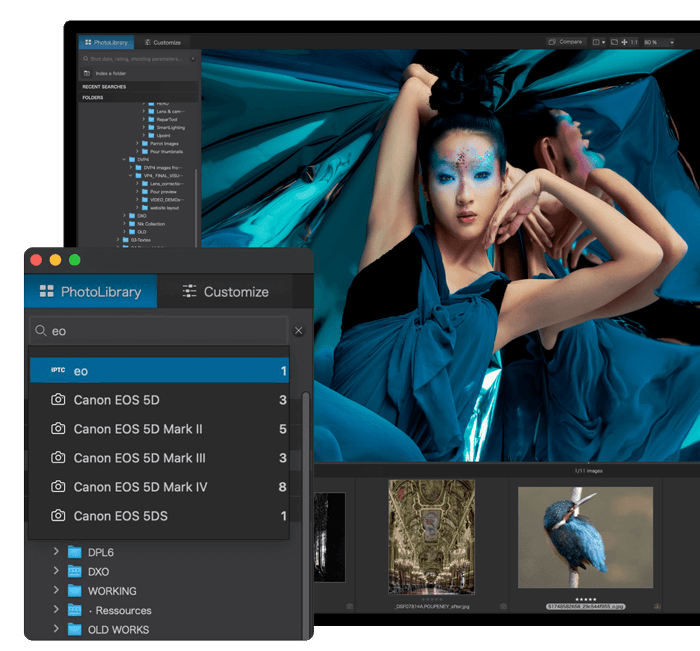The width and height of the screenshot is (700, 651).
Task: Pick the Canon EOS 5D Mark IV suggestion
Action: tap(159, 487)
